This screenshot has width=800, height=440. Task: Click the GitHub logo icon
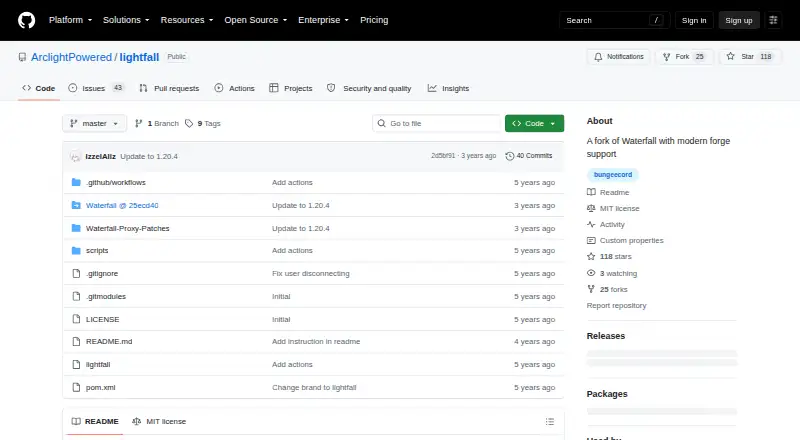[27, 20]
